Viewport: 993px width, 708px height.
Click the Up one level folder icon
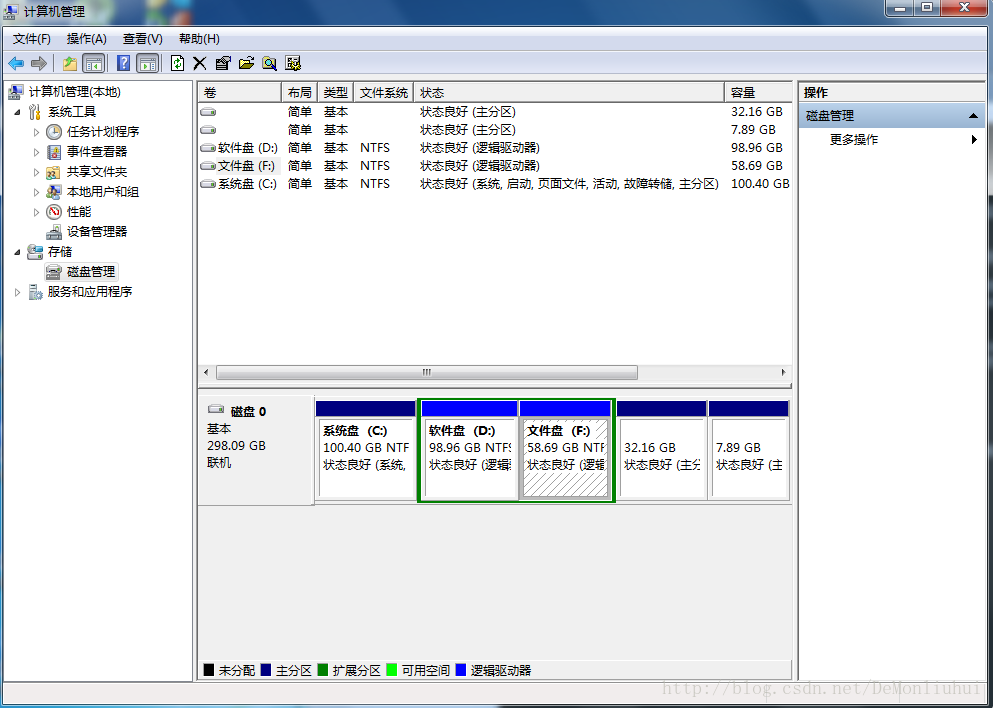point(70,63)
